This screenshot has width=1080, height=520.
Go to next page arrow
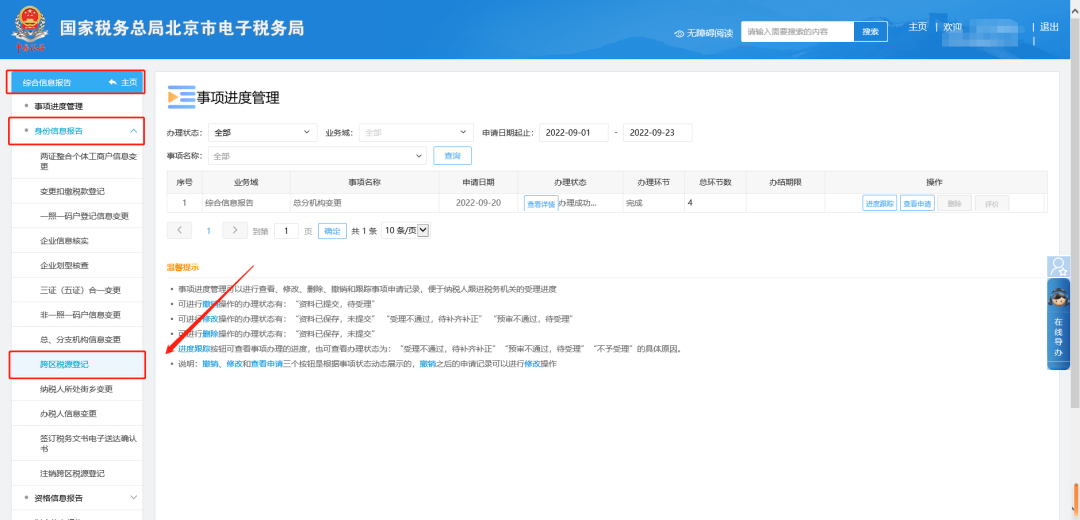click(235, 230)
